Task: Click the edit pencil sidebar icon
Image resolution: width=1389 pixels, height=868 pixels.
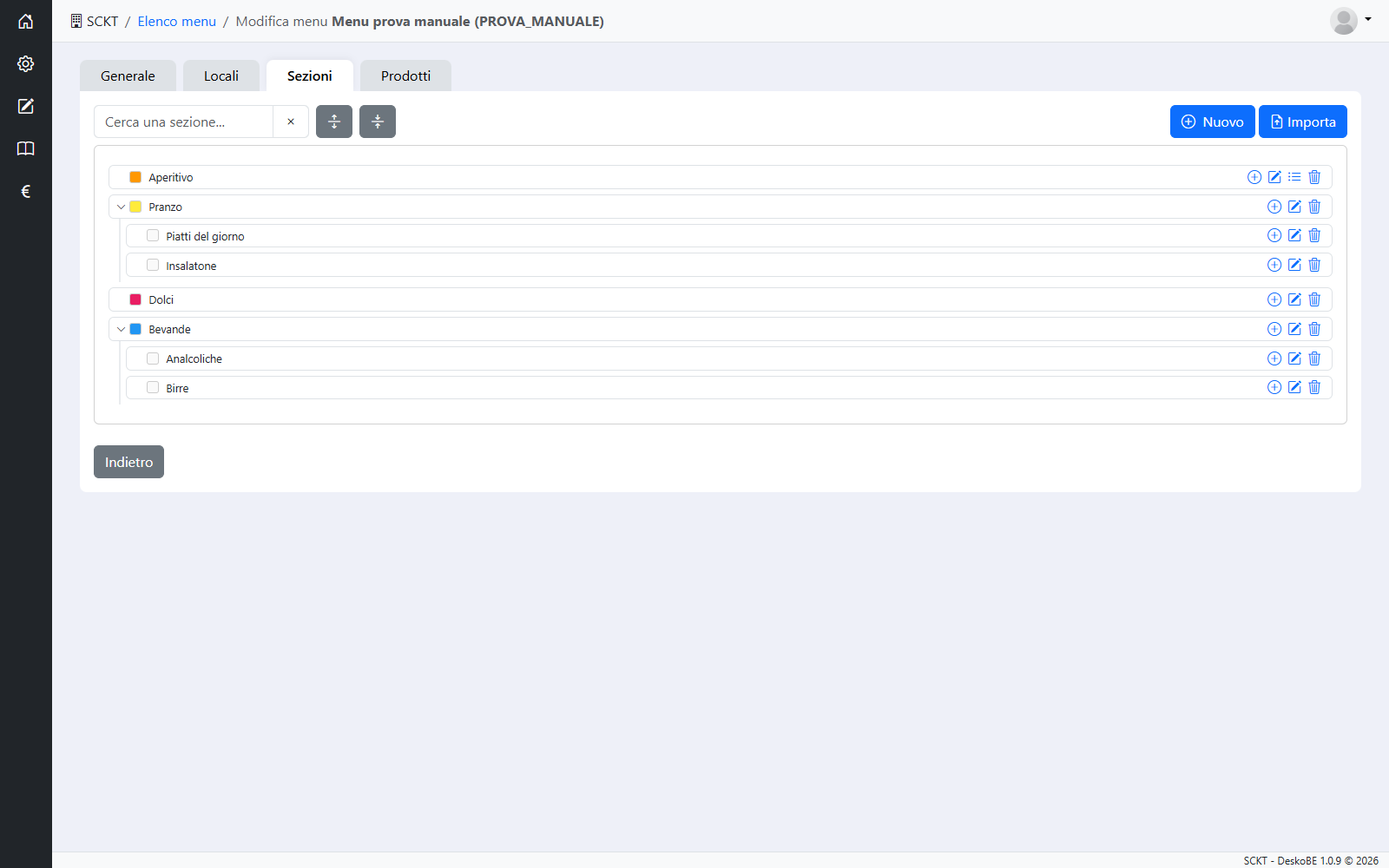Action: 25,106
